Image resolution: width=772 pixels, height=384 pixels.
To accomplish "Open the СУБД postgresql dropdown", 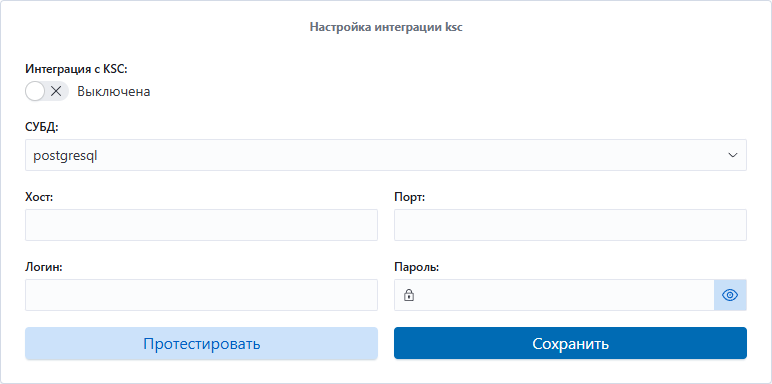I will (386, 155).
